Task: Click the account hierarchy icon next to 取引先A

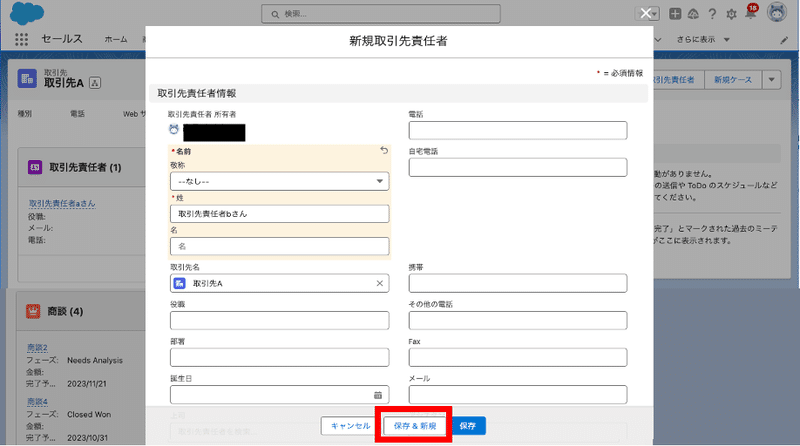Action: click(x=95, y=83)
